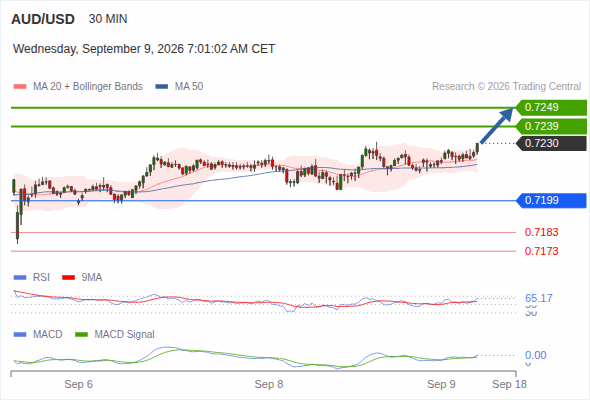The height and width of the screenshot is (400, 590).
Task: Click the RSI value 65.17
Action: (x=539, y=298)
